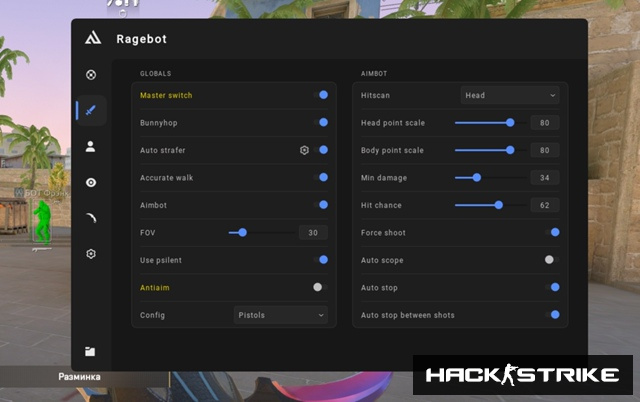Viewport: 640px width, 402px height.
Task: Open the folder icon at the sidebar bottom
Action: point(91,351)
